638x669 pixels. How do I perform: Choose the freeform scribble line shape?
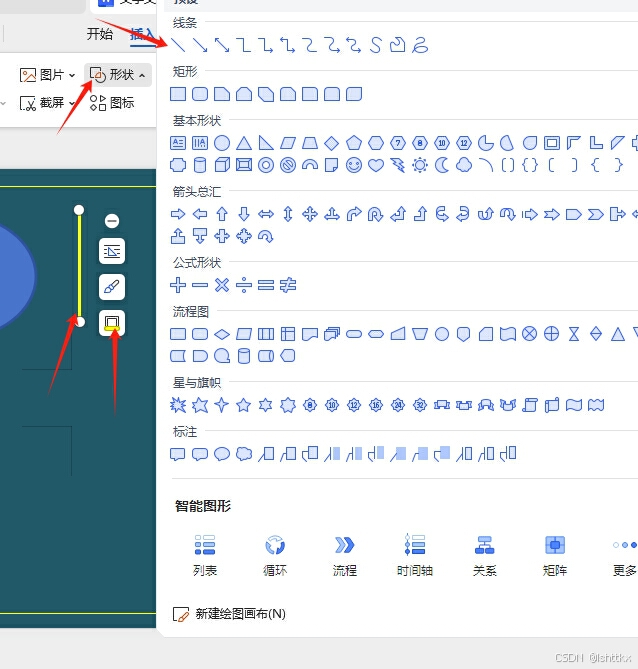pos(420,45)
